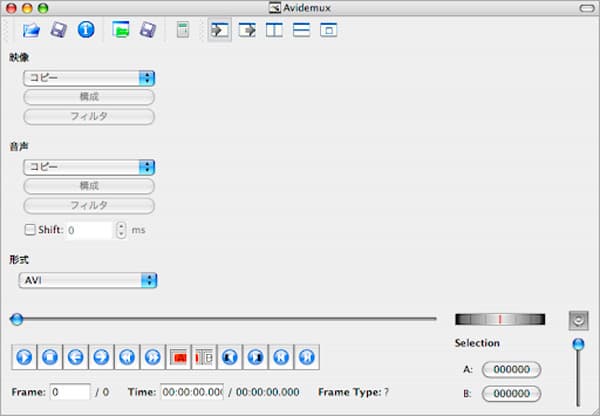The width and height of the screenshot is (600, 416).
Task: Click the Frame number input field
Action: [x=70, y=392]
